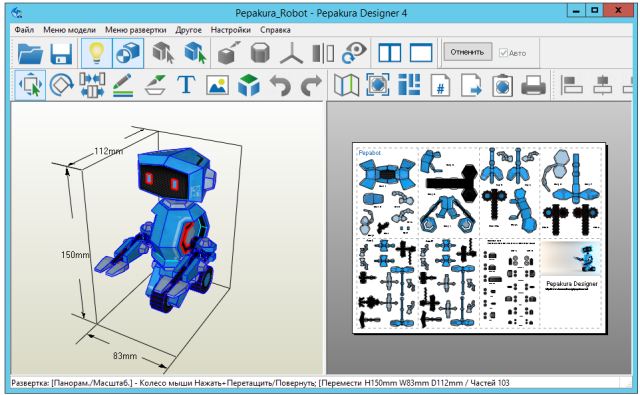Screen dimensions: 640x395
Task: Click the blue cube with green cursor icon
Action: click(195, 53)
